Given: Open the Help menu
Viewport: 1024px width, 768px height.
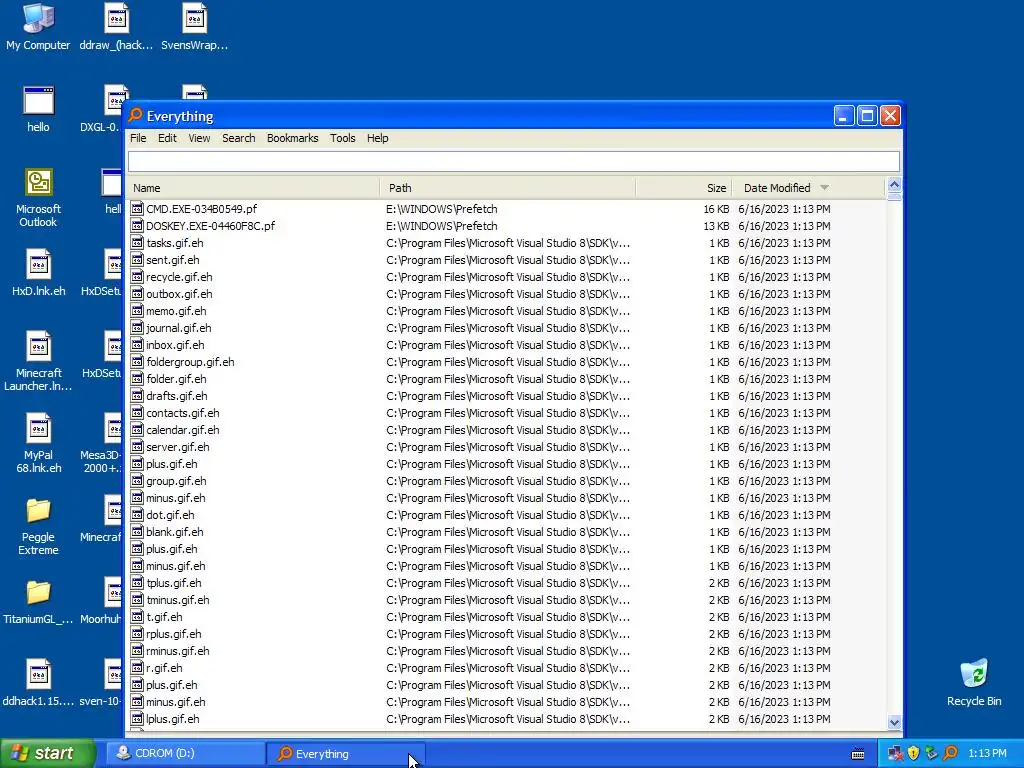Looking at the screenshot, I should click(377, 138).
